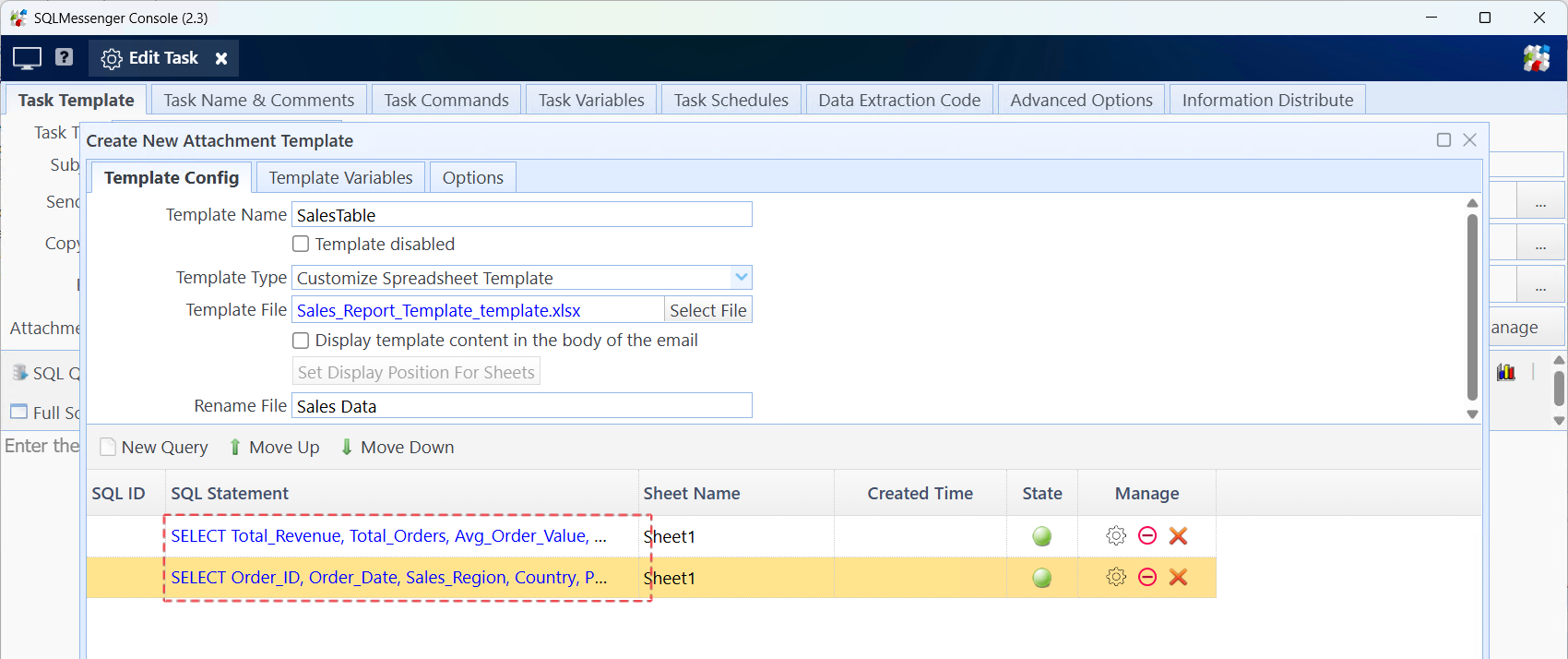Click the SQL ID column header
The image size is (1568, 659).
pyautogui.click(x=125, y=493)
